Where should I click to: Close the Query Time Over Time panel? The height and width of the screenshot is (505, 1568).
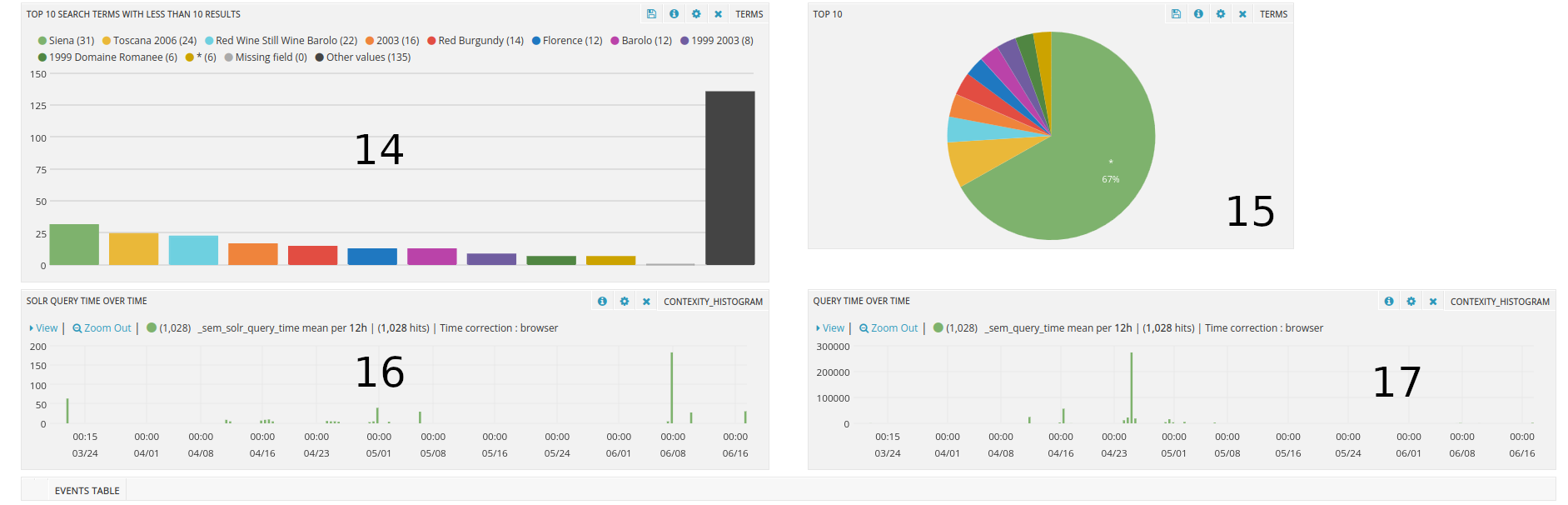click(x=1433, y=302)
